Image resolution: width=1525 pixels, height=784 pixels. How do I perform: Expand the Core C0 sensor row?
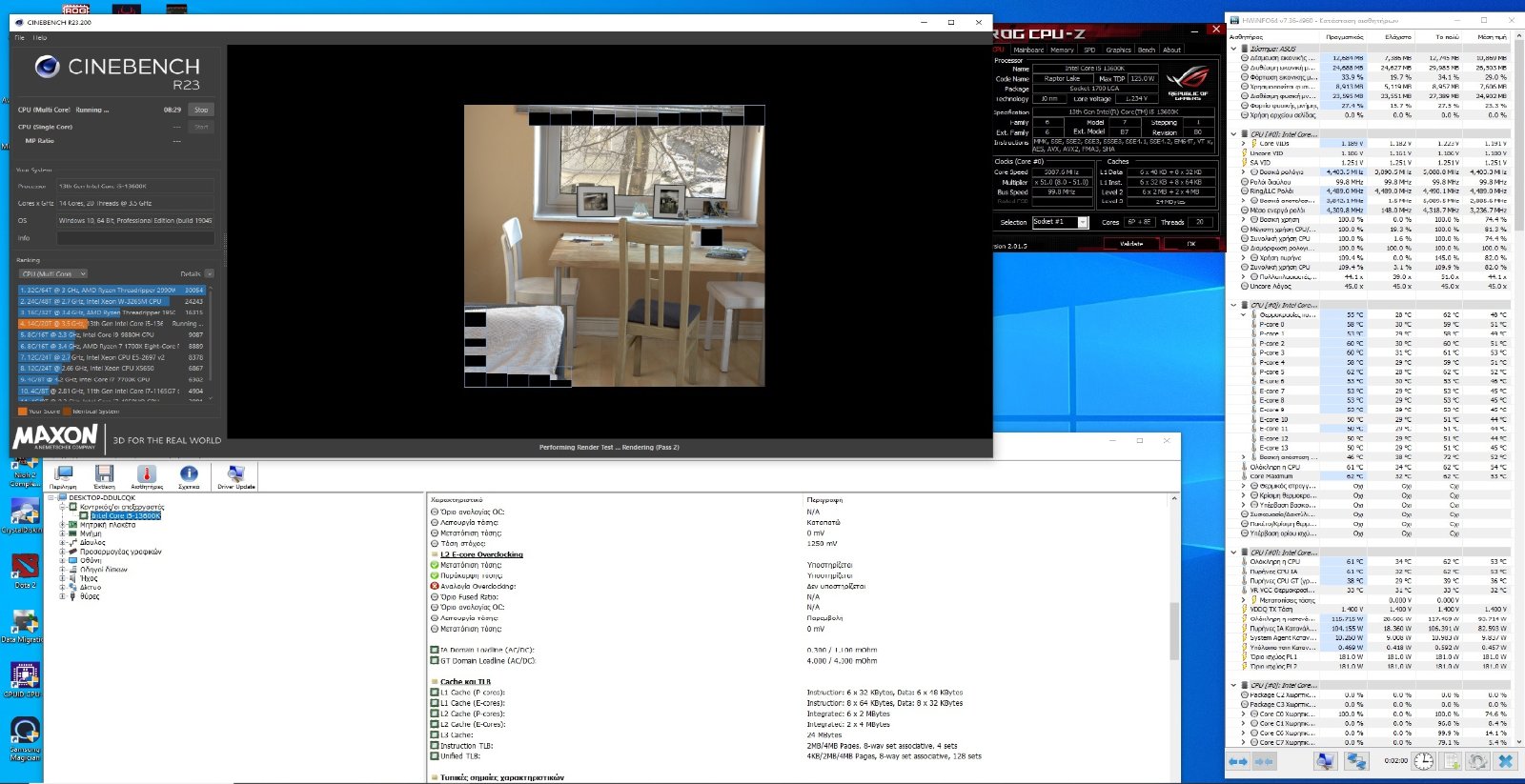1243,714
